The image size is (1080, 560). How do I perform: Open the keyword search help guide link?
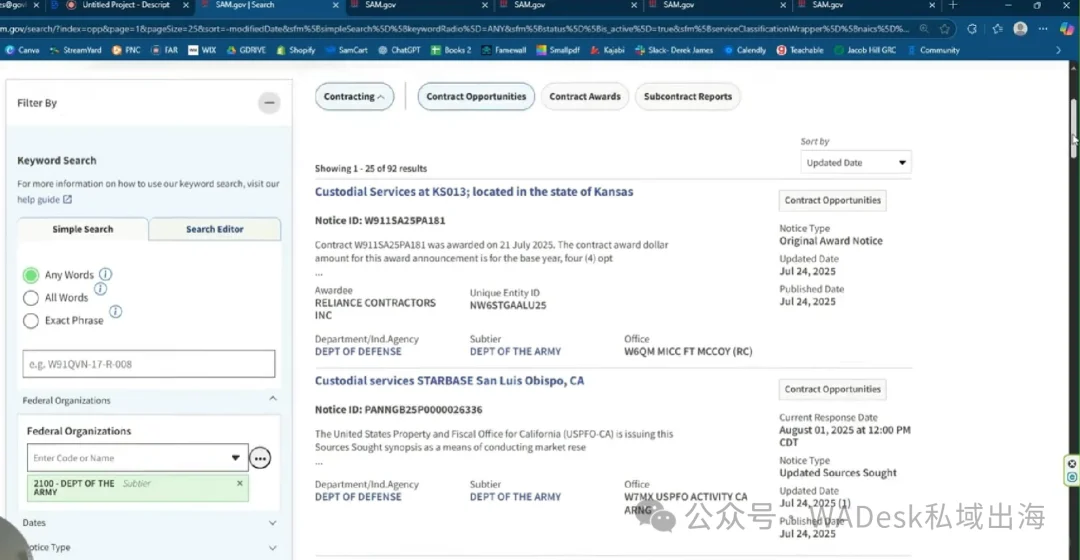(45, 200)
